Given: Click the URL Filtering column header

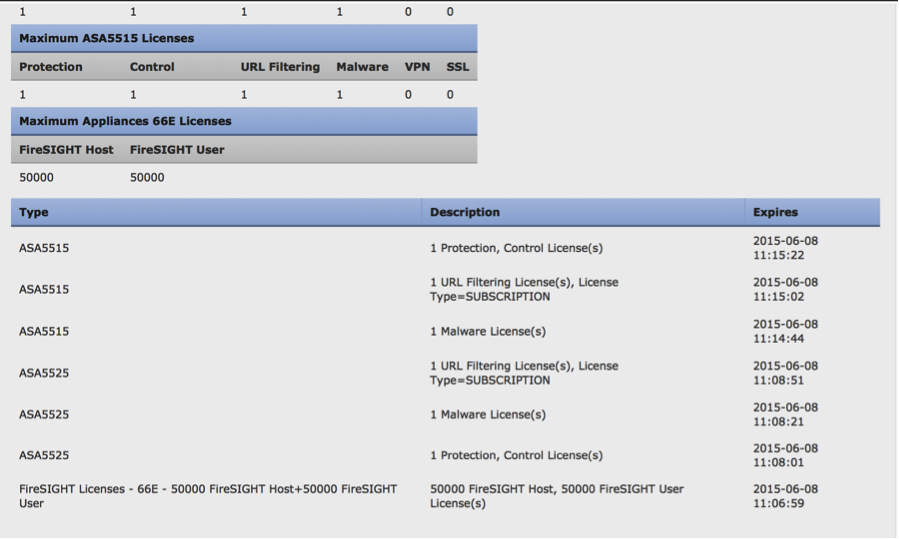Looking at the screenshot, I should coord(280,67).
